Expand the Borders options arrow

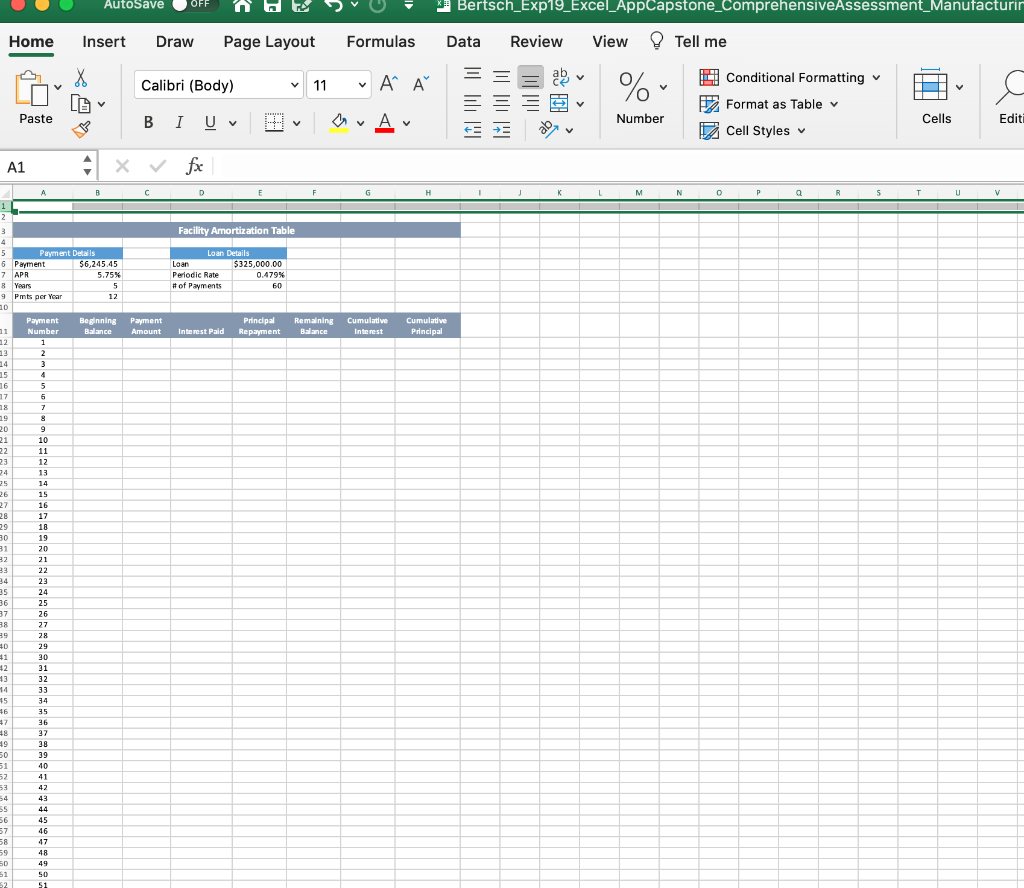click(x=296, y=123)
